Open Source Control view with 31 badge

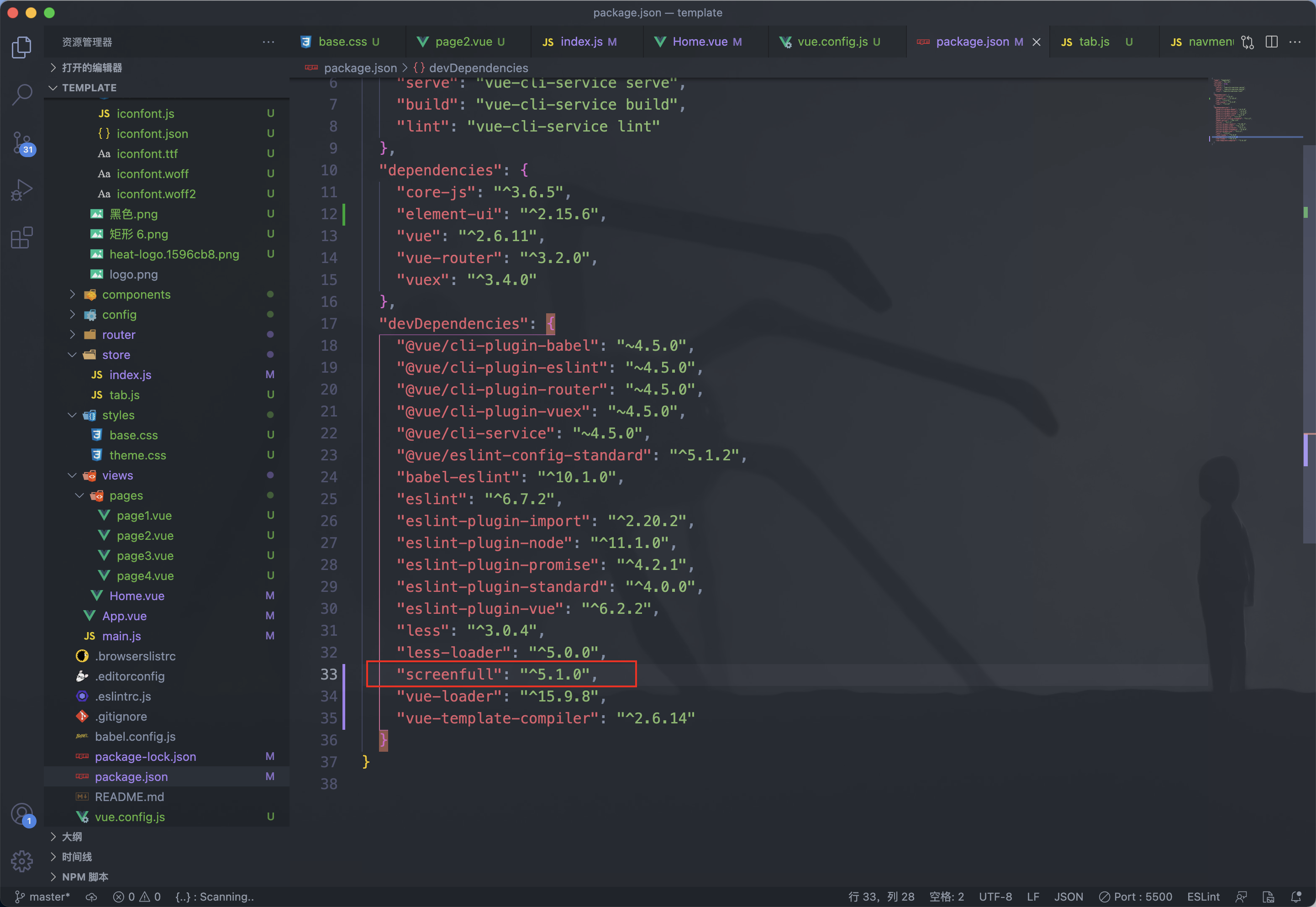click(21, 142)
